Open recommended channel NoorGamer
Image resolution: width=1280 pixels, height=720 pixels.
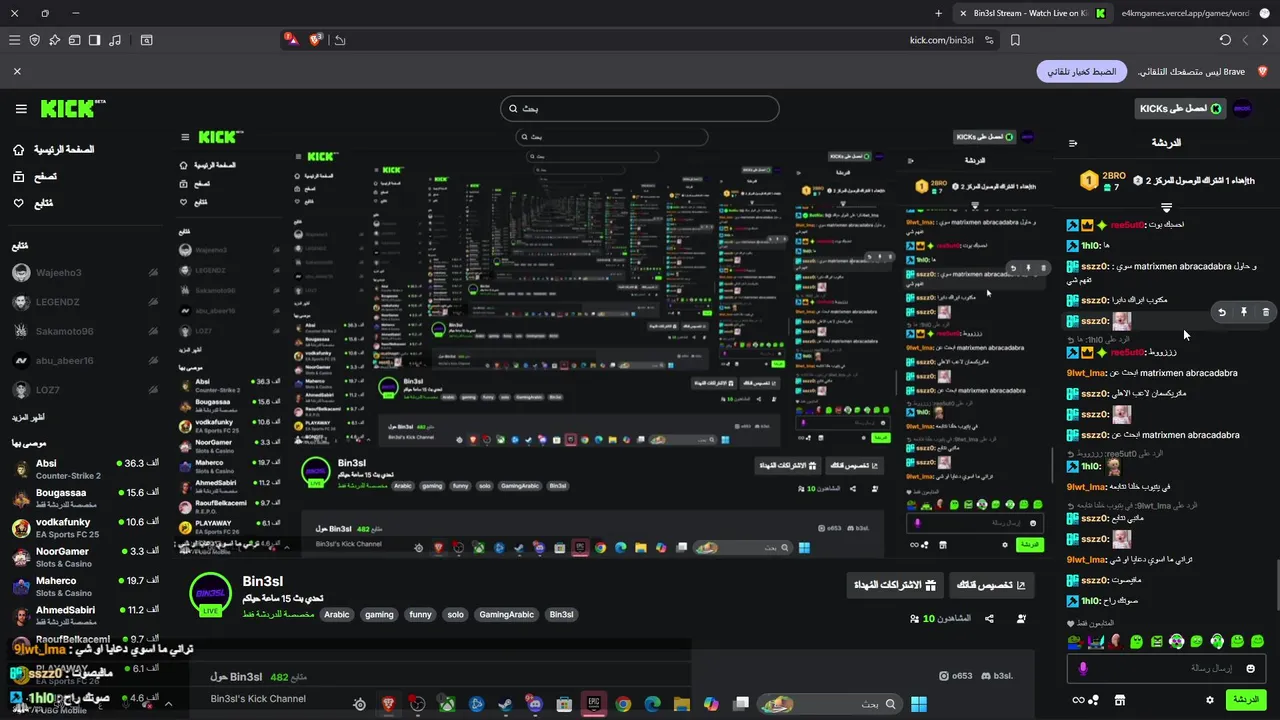pos(85,557)
